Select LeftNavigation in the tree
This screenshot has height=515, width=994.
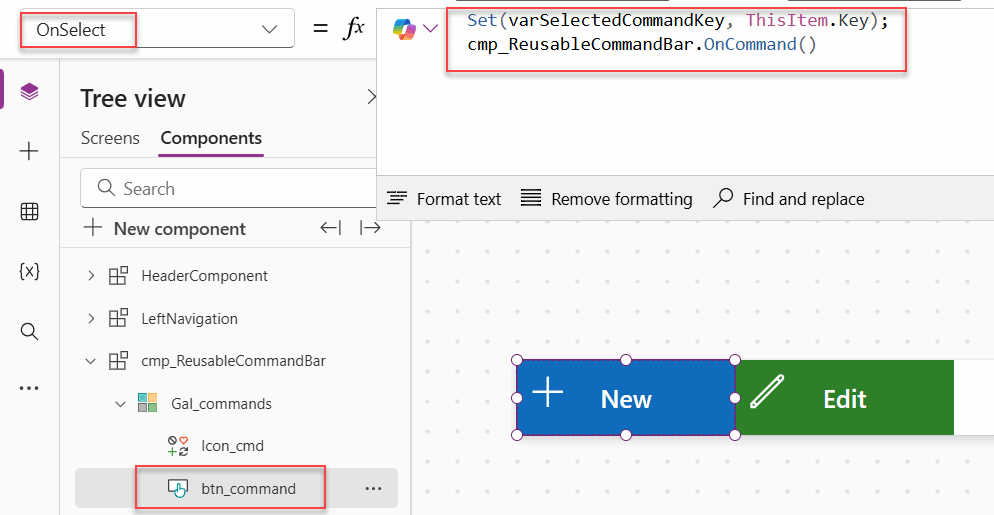point(189,318)
